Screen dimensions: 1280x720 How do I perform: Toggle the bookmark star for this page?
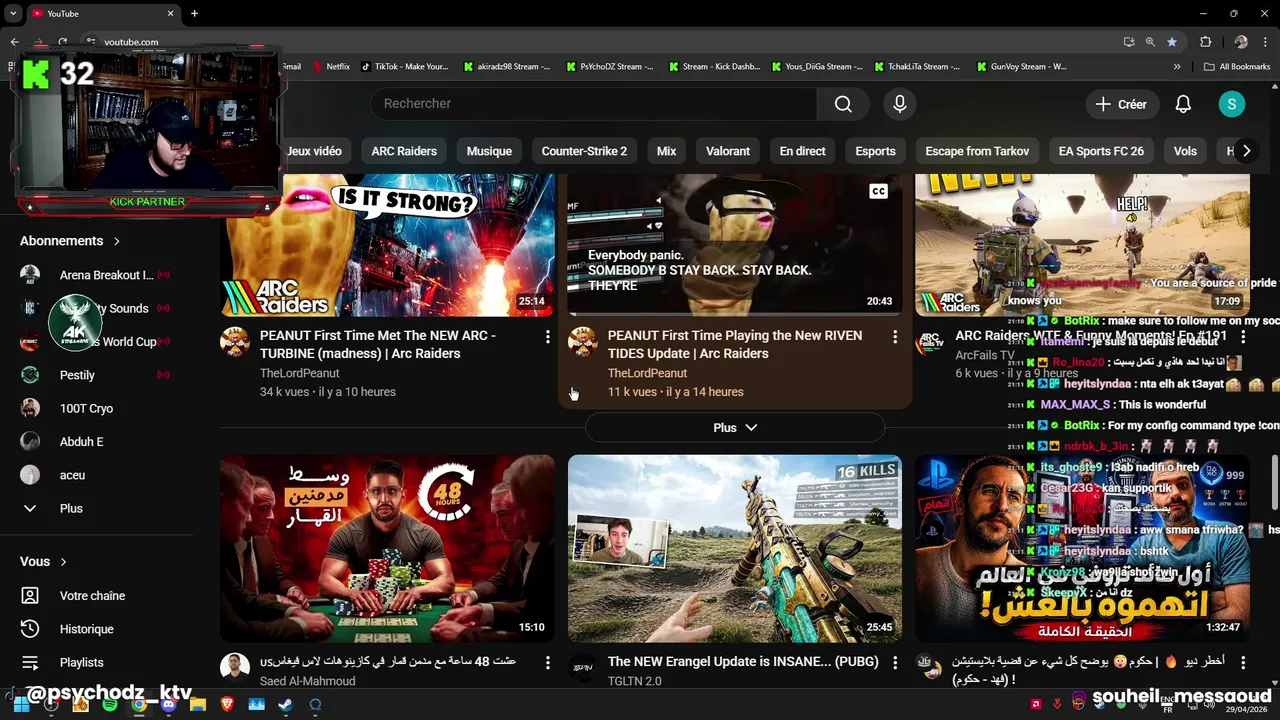click(1172, 42)
